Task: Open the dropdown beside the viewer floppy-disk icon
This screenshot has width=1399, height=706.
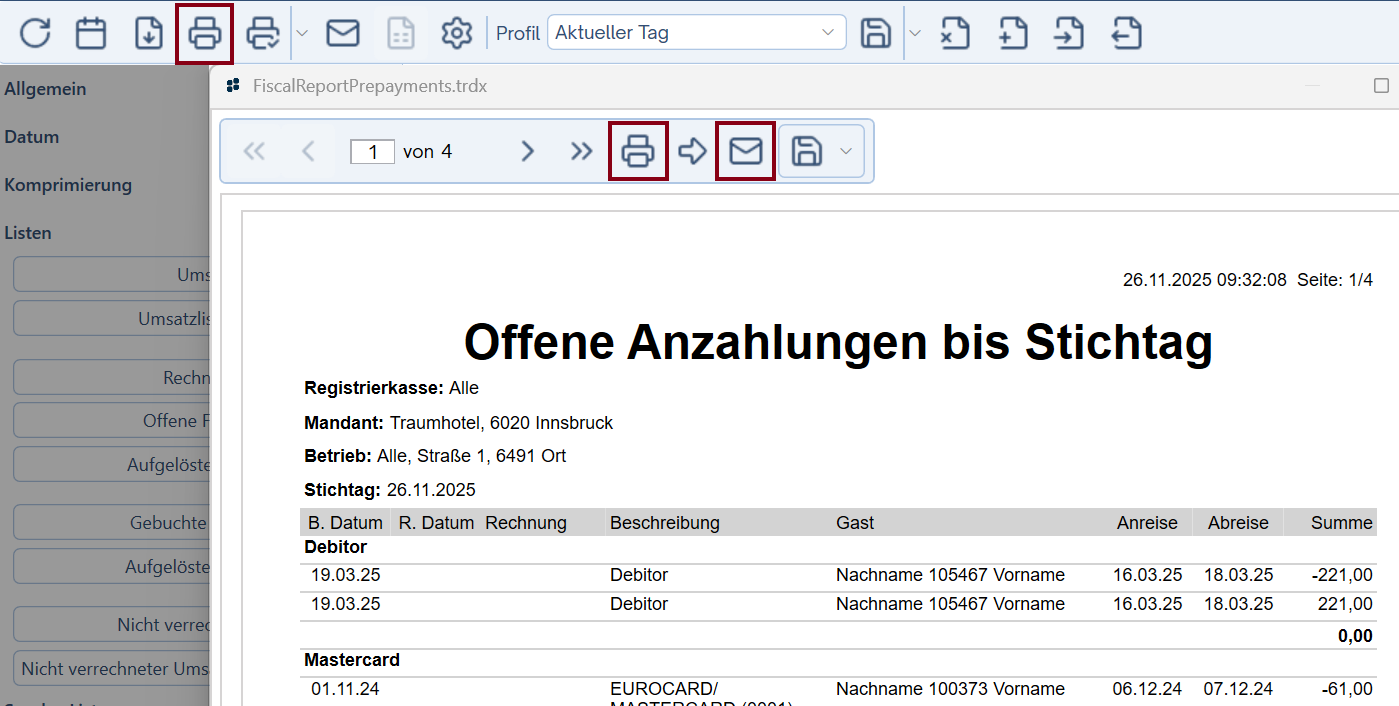Action: coord(846,151)
